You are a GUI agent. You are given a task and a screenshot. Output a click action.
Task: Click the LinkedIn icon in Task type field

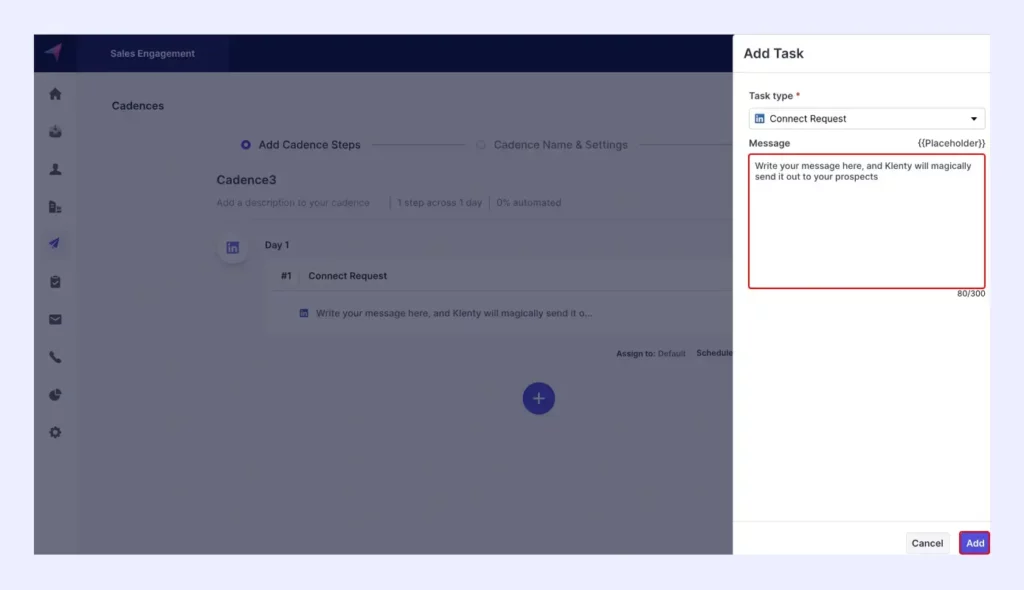pos(760,119)
